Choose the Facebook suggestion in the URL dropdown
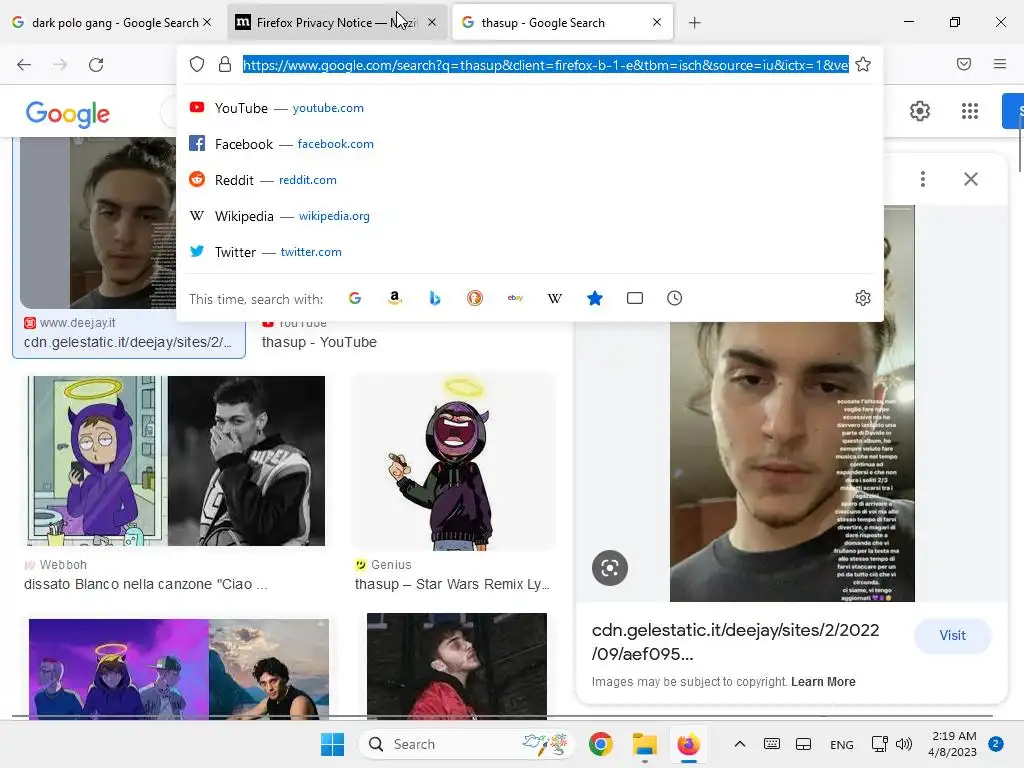This screenshot has width=1024, height=768. [530, 144]
